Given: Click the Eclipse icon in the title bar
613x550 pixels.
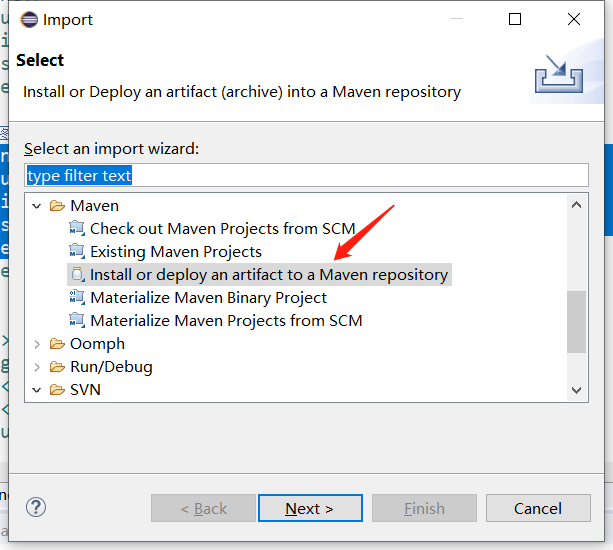Looking at the screenshot, I should click(29, 20).
